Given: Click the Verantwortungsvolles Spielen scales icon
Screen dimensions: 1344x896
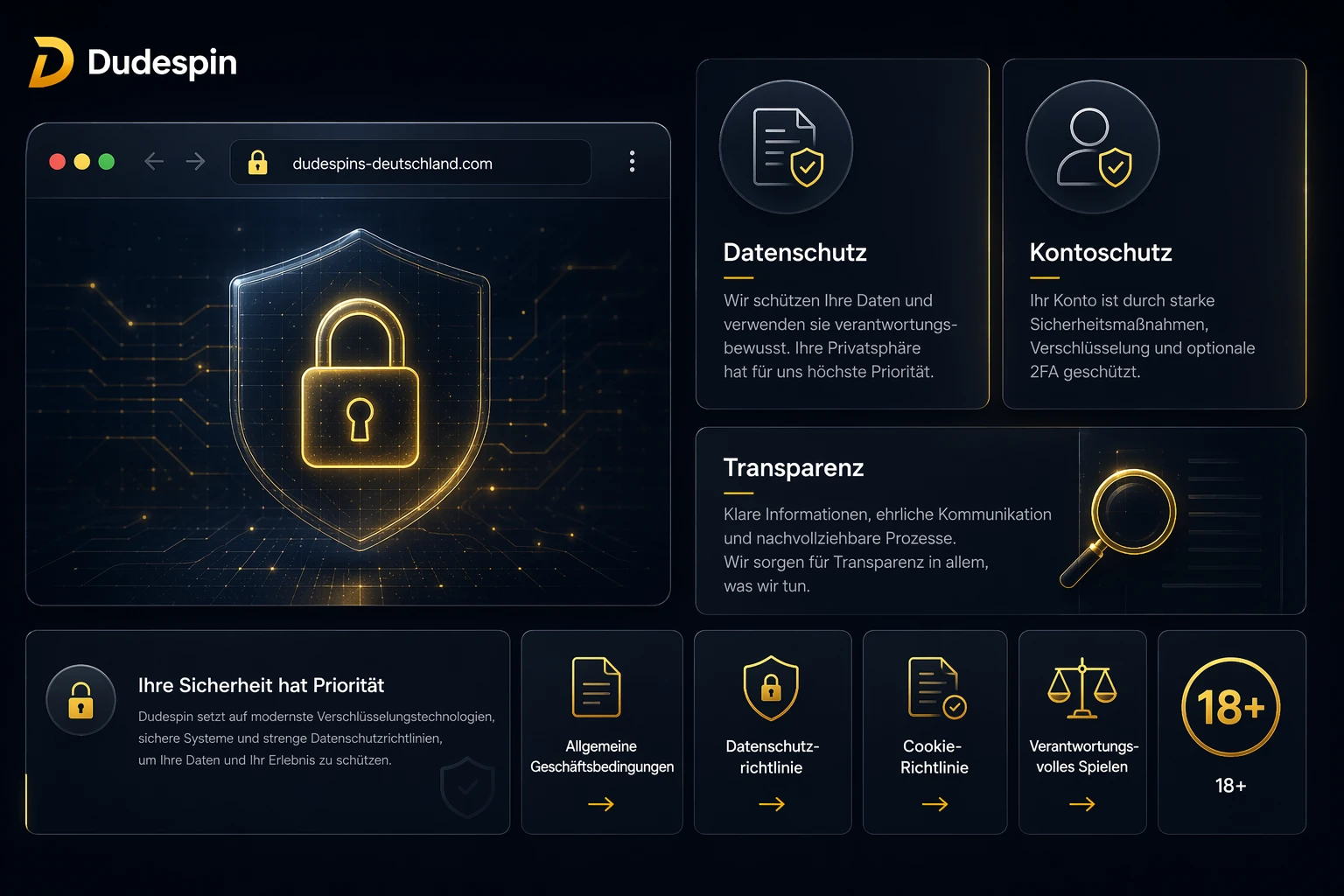Looking at the screenshot, I should (1082, 688).
